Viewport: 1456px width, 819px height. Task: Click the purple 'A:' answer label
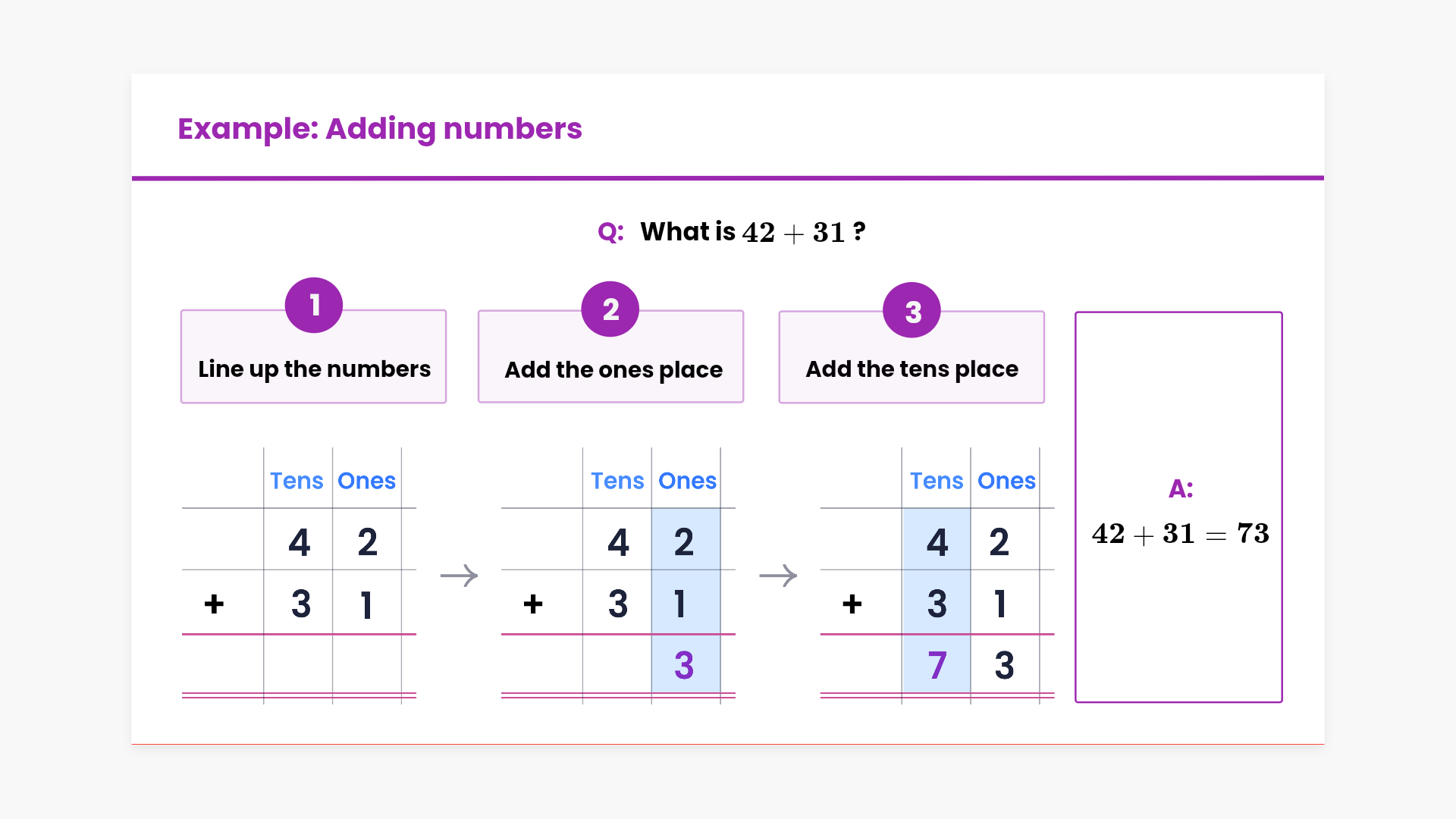1181,489
